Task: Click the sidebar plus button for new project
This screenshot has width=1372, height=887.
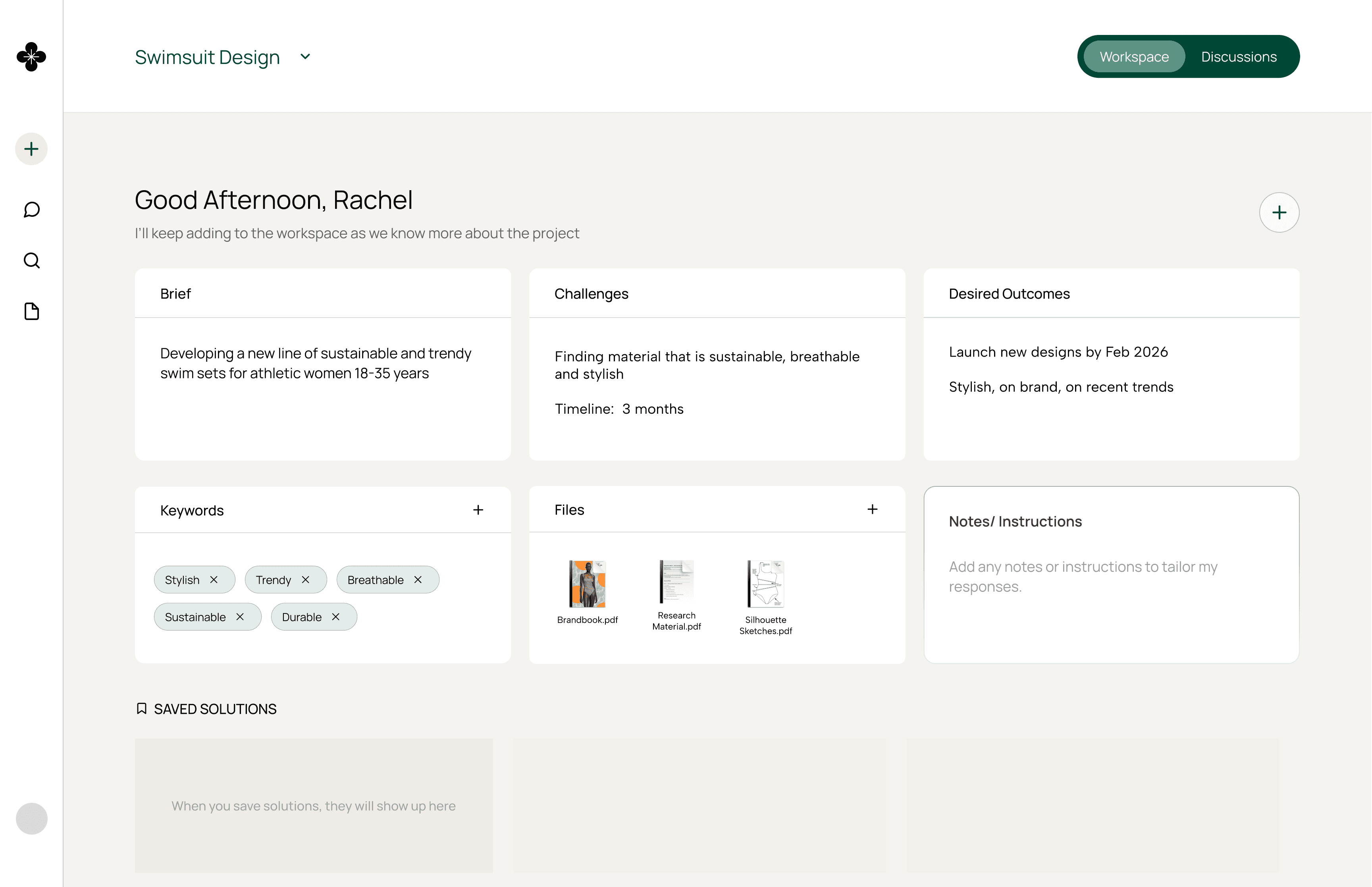Action: pyautogui.click(x=32, y=149)
